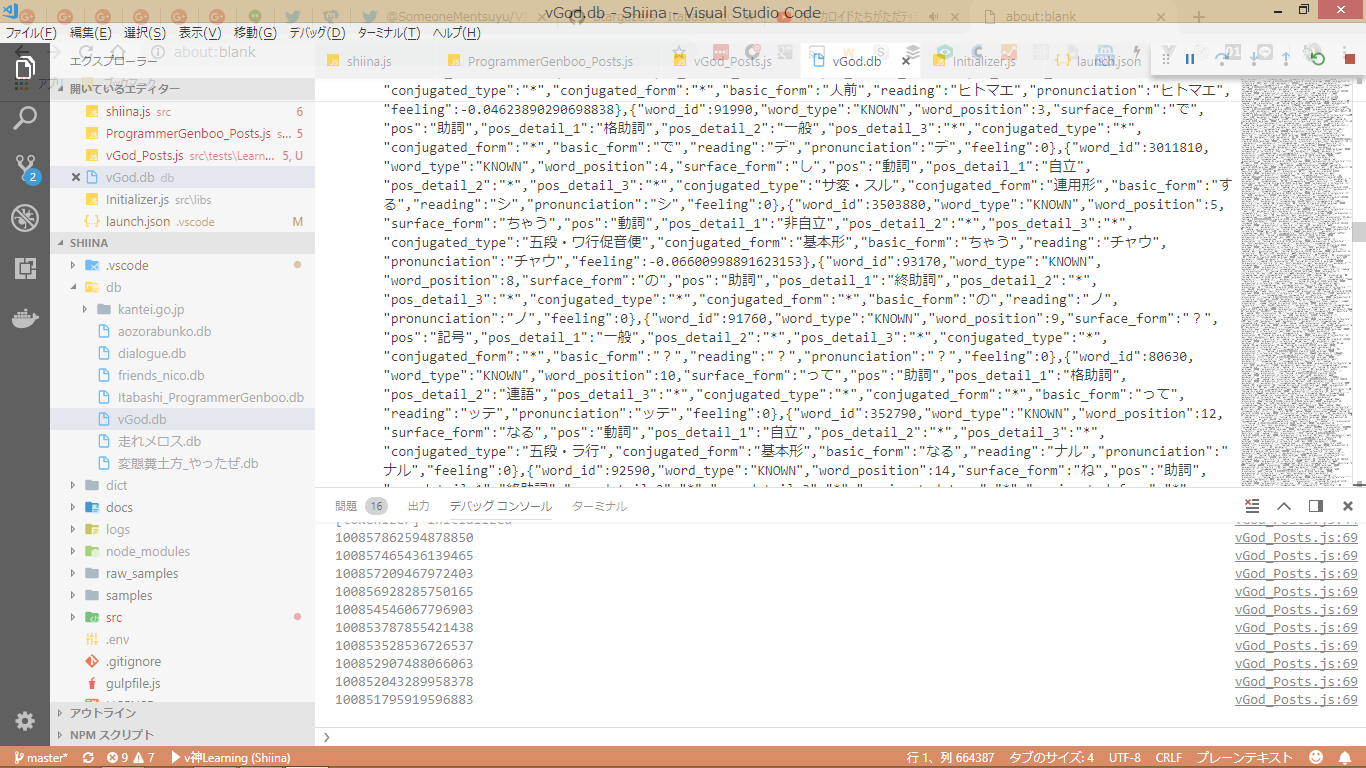
Task: Pause the debugger from debug toolbar
Action: click(x=1190, y=60)
